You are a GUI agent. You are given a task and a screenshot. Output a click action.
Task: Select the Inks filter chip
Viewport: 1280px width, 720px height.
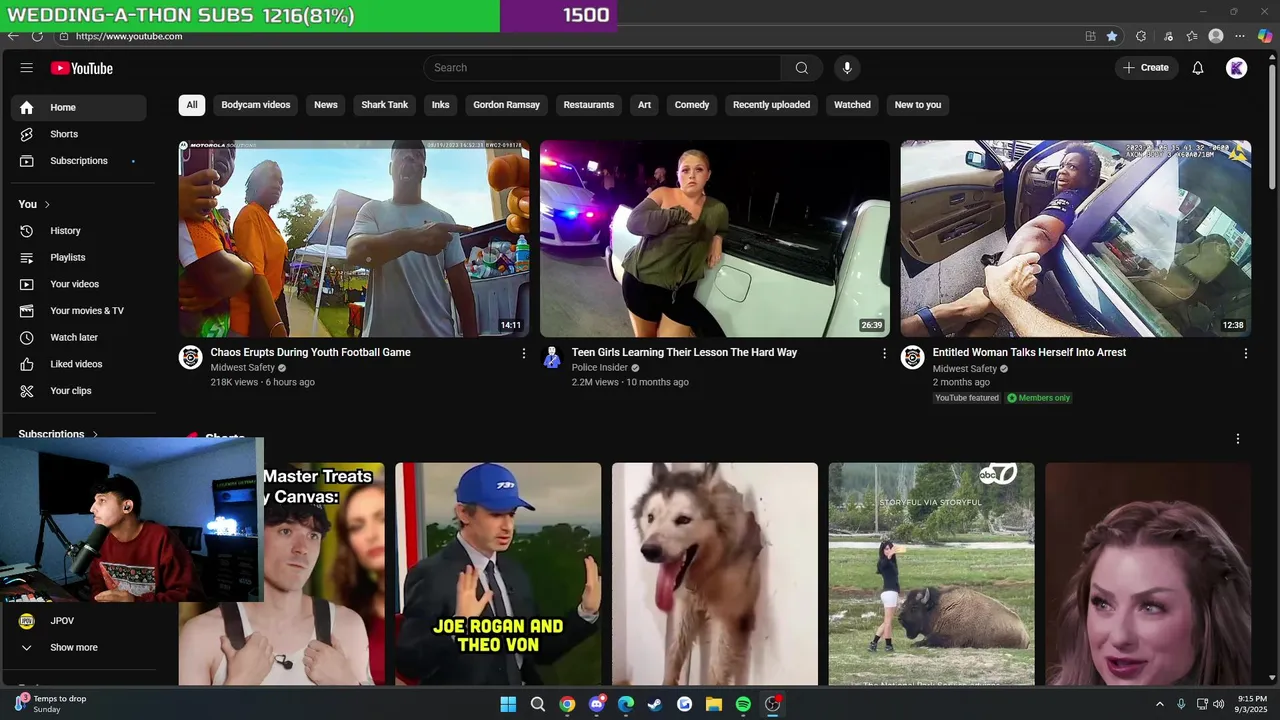pyautogui.click(x=441, y=105)
